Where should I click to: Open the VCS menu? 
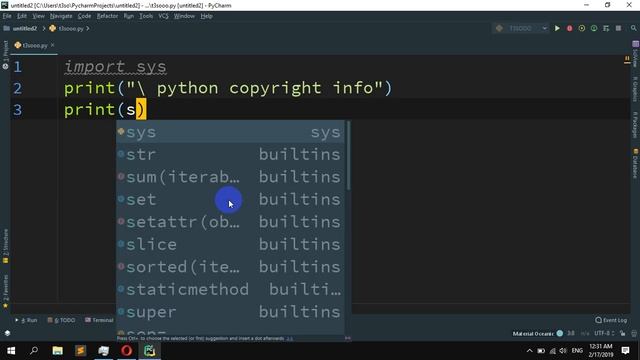[163, 16]
